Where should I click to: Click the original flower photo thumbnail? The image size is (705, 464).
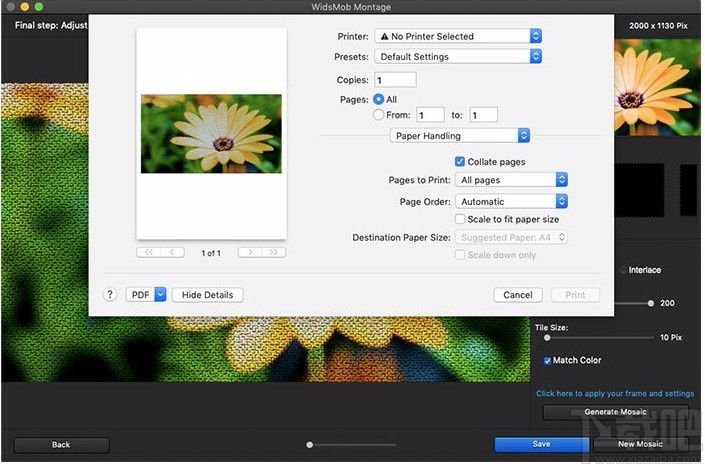(x=657, y=88)
